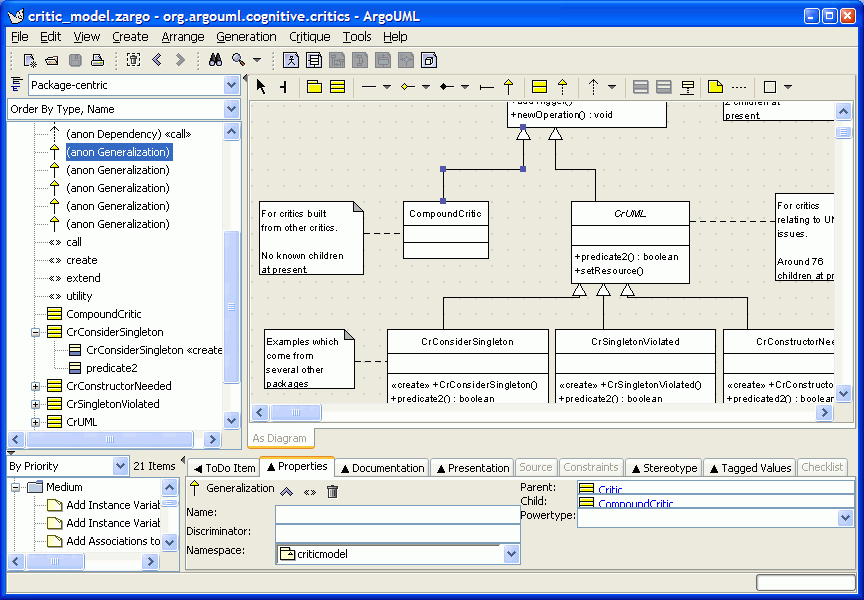Select the yellow Comment note tool
Viewport: 864px width, 600px height.
click(x=715, y=87)
